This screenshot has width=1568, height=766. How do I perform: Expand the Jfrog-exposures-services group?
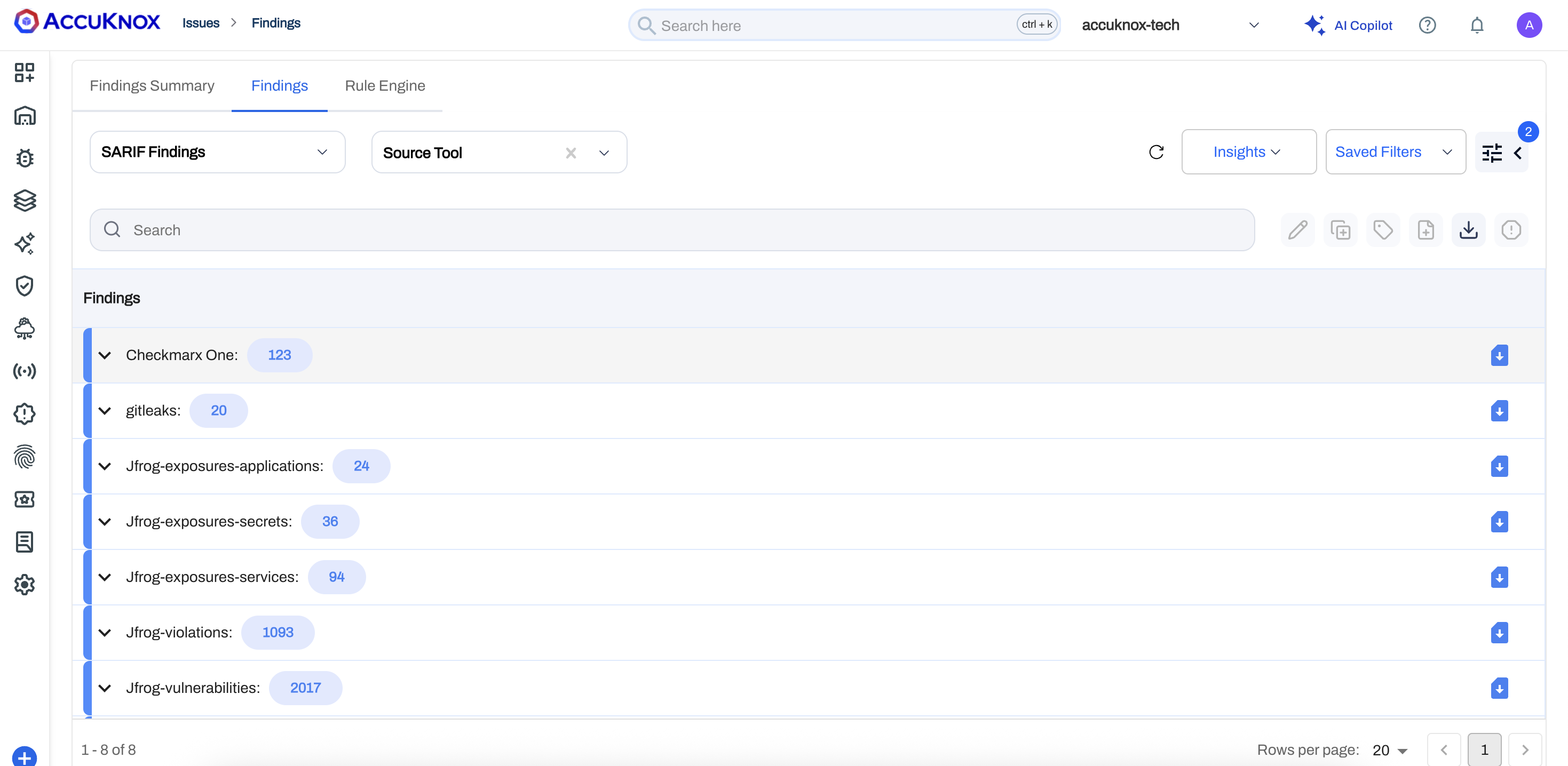(x=105, y=577)
